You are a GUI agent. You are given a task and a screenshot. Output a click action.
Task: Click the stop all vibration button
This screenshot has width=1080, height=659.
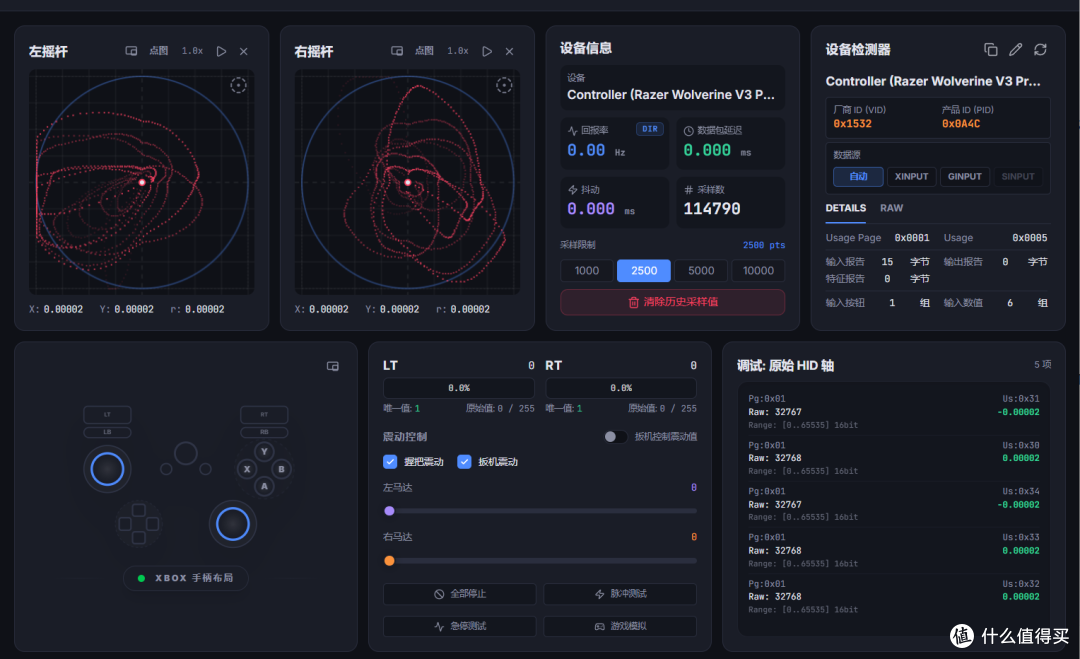point(460,594)
